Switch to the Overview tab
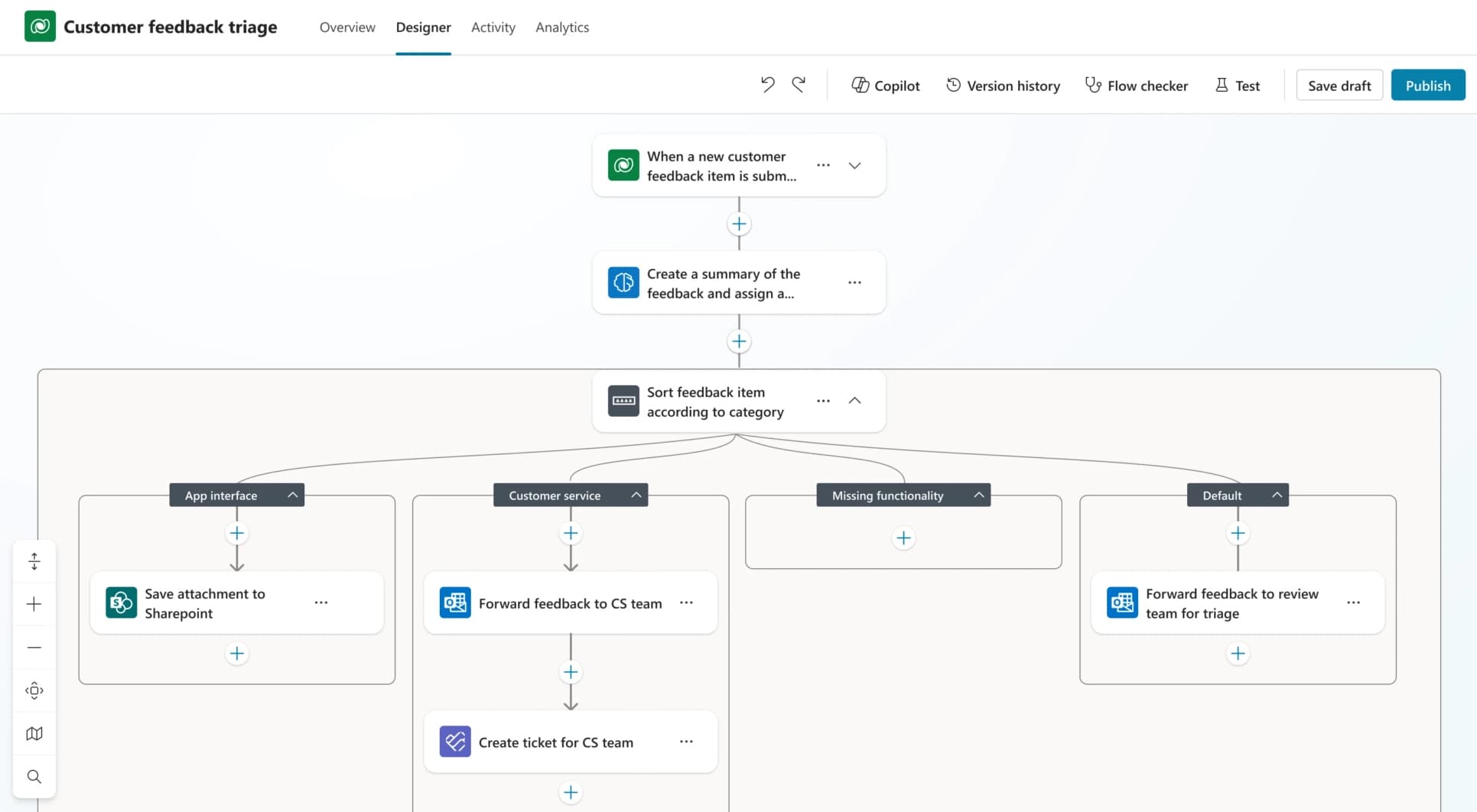1477x812 pixels. pos(347,28)
